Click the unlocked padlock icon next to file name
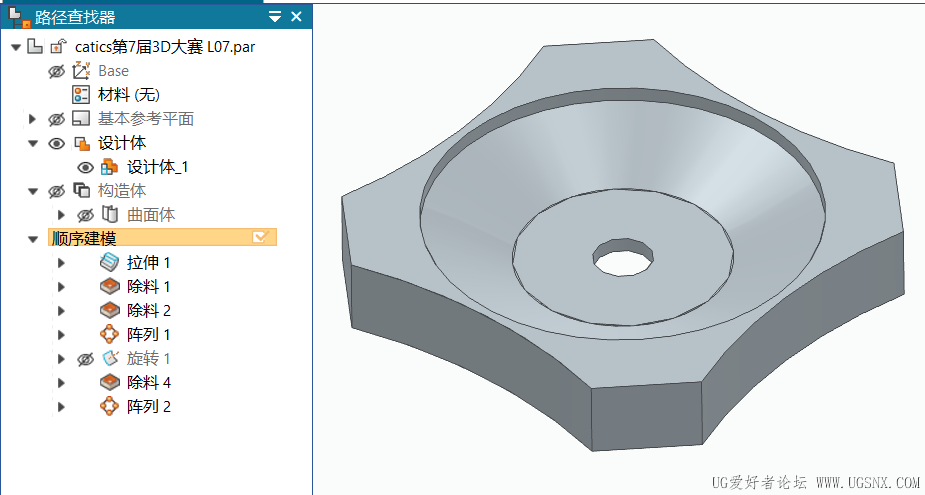The image size is (925, 495). tap(58, 47)
